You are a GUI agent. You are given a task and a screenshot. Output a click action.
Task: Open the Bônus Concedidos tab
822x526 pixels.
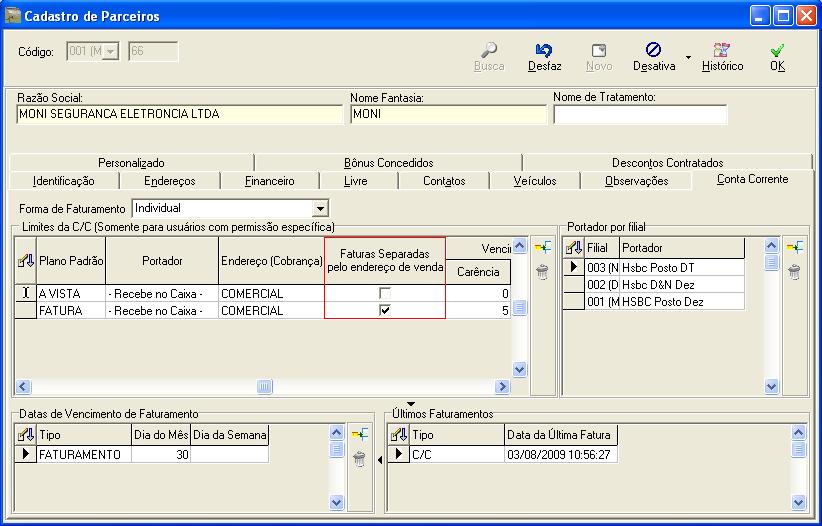(388, 163)
